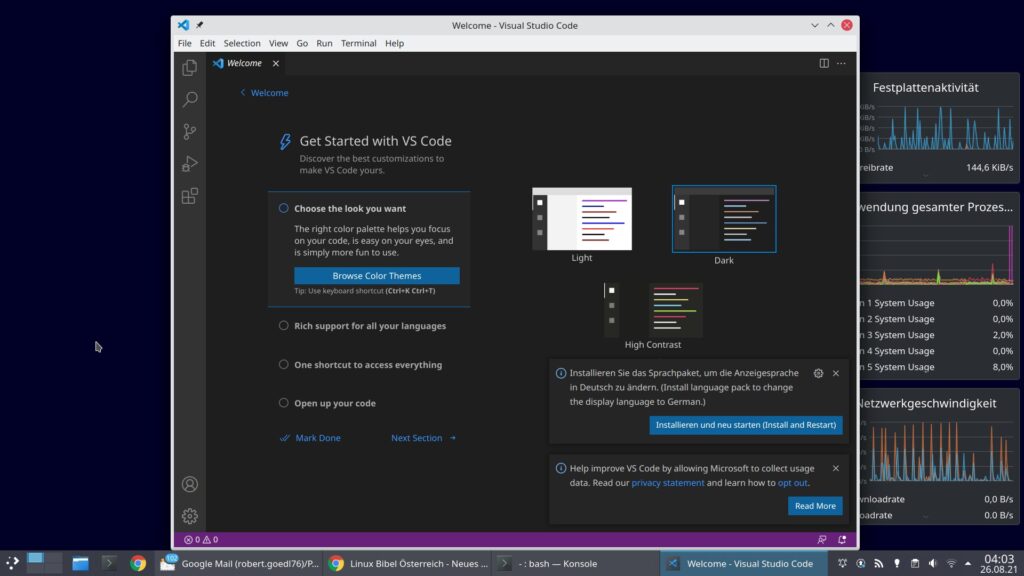The width and height of the screenshot is (1024, 576).
Task: Launch the terminal shortcut icon in taskbar
Action: [109, 563]
